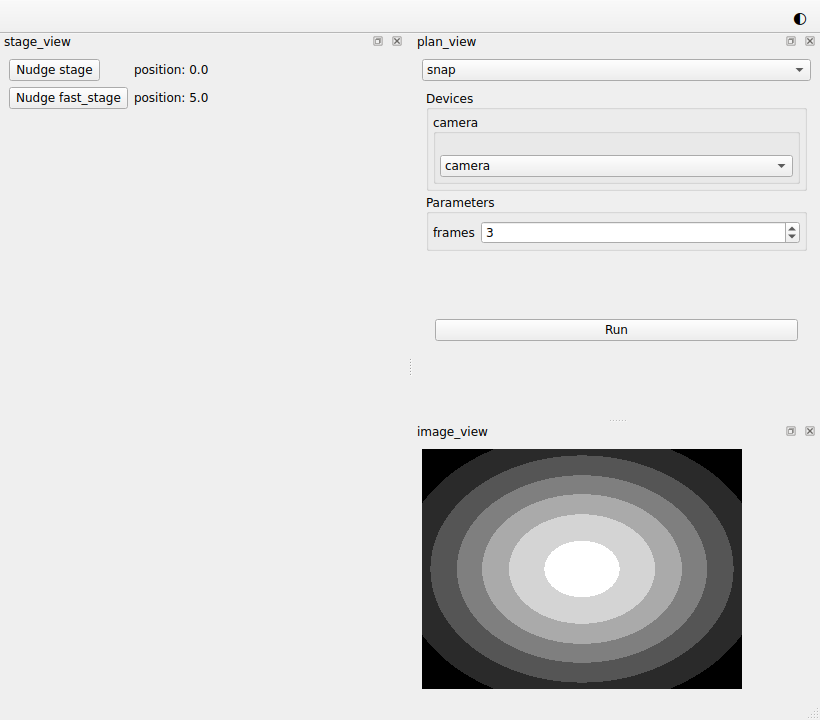Screen dimensions: 820x720
Task: Click the Nudge stage button
Action: [54, 70]
